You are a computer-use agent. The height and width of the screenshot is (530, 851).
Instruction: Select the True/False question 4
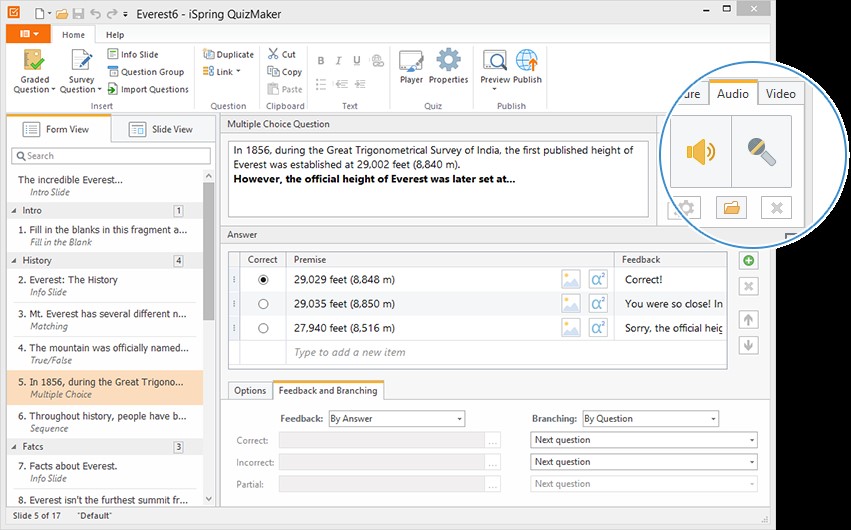105,354
